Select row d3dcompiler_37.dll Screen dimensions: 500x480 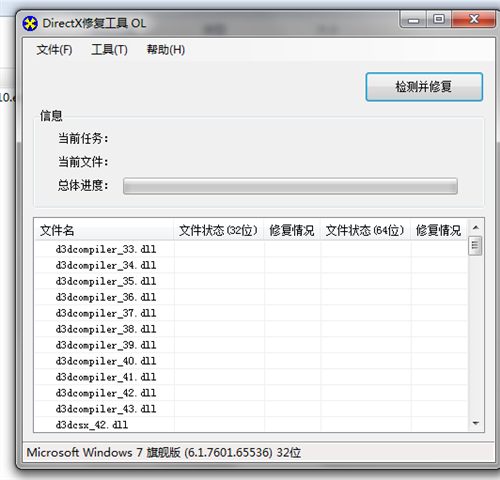point(251,313)
